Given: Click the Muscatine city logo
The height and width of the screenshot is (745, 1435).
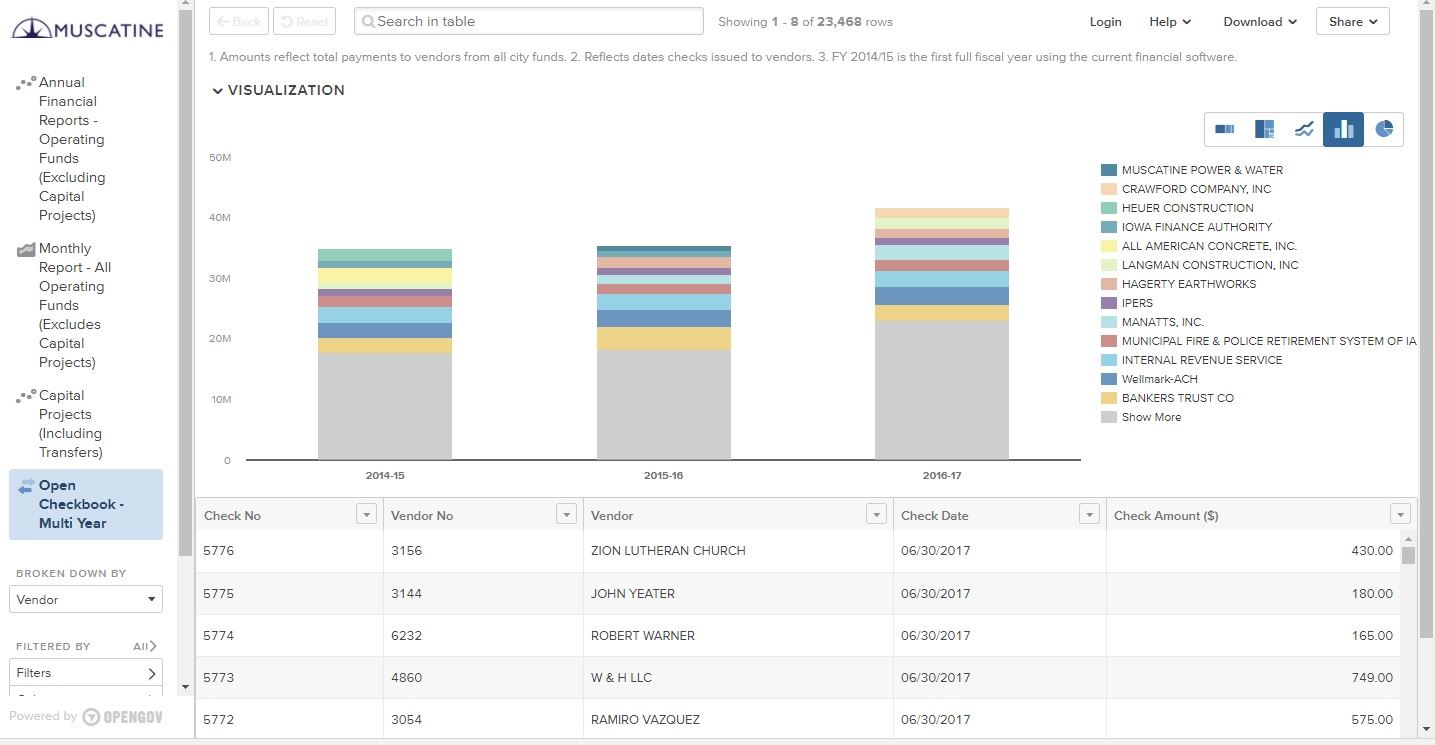Looking at the screenshot, I should point(87,29).
